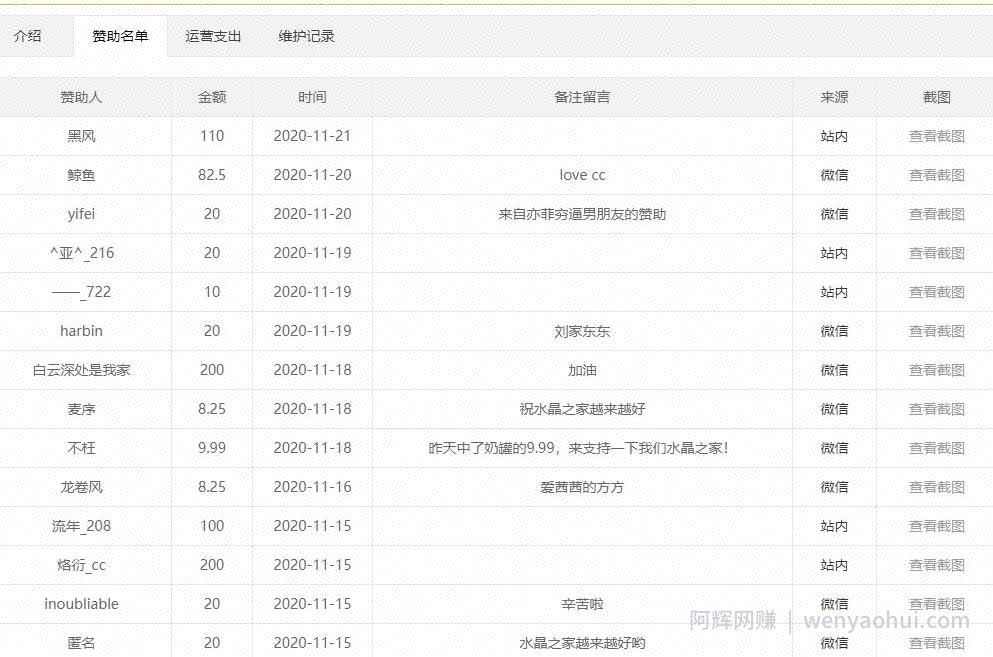Open 查看截图 for 白云深处是我家 row
The height and width of the screenshot is (657, 993).
(x=937, y=370)
